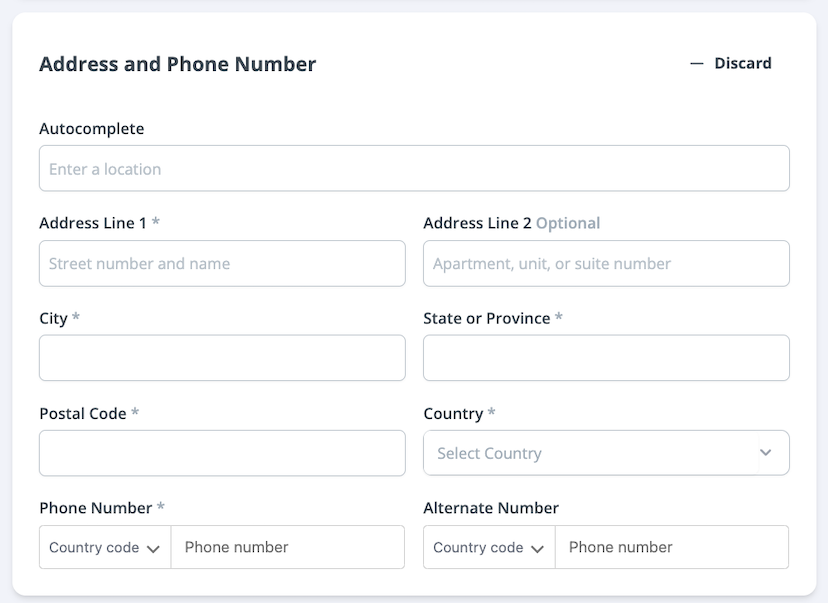This screenshot has height=603, width=828.
Task: Expand the Phone Number country code dropdown
Action: click(105, 548)
